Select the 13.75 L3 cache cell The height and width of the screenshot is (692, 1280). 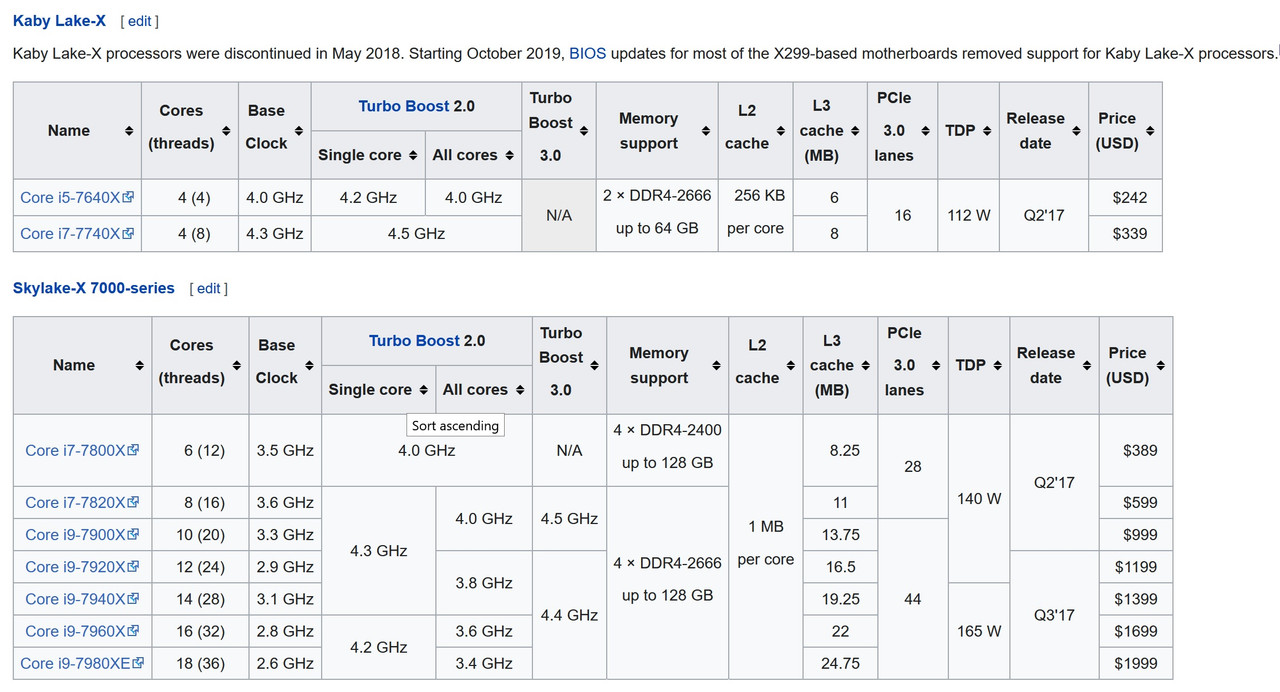click(840, 535)
